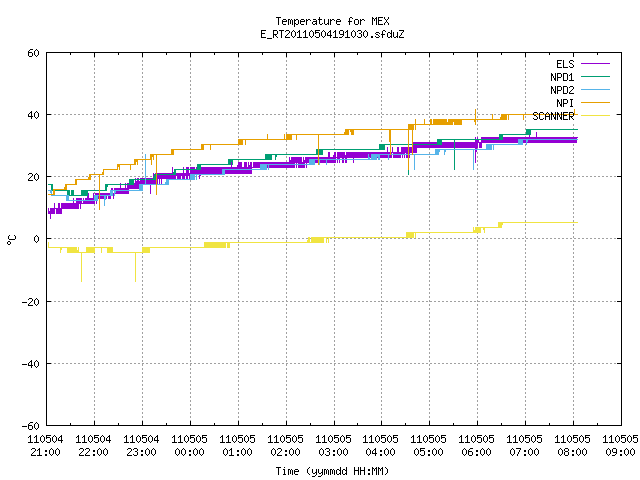Click the x-axis tick 110504 22:00
Image resolution: width=640 pixels, height=480 pixels.
(93, 446)
